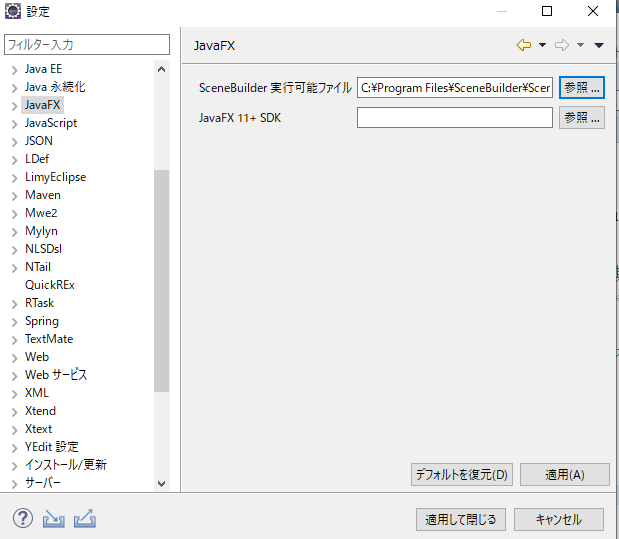Select the サーバー category
Viewport: 619px width, 539px height.
tap(43, 483)
